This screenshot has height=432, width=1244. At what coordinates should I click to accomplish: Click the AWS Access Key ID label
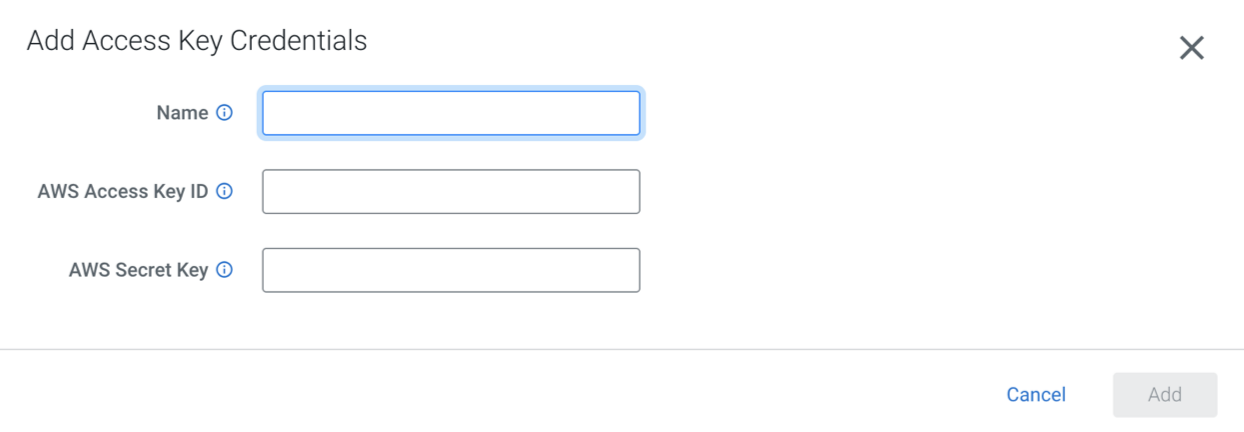coord(123,191)
